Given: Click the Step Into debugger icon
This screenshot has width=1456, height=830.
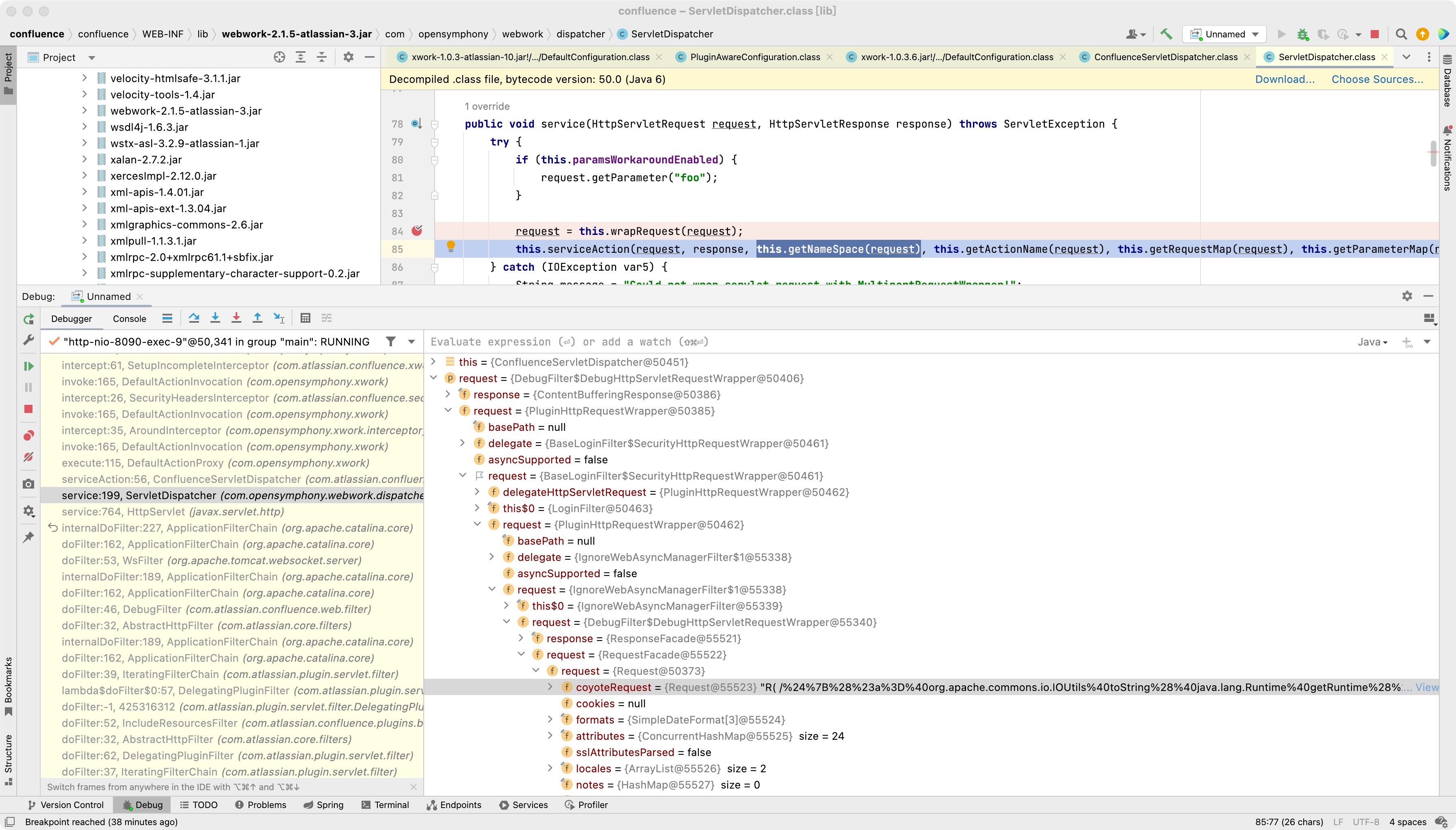Looking at the screenshot, I should [215, 318].
